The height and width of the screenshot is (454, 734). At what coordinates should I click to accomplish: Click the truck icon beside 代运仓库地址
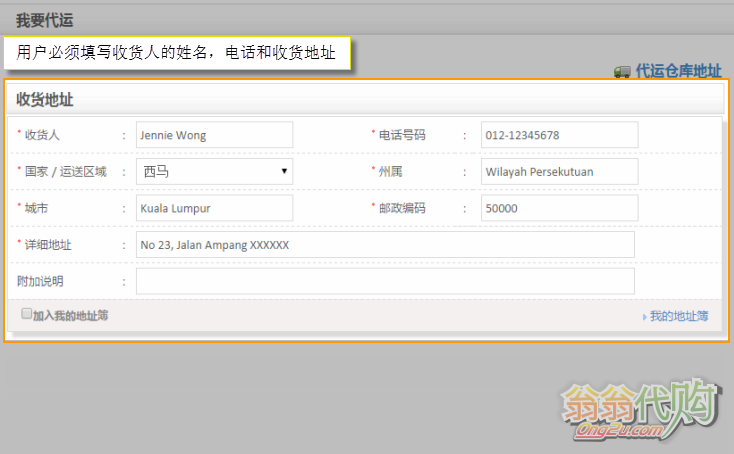[x=622, y=72]
